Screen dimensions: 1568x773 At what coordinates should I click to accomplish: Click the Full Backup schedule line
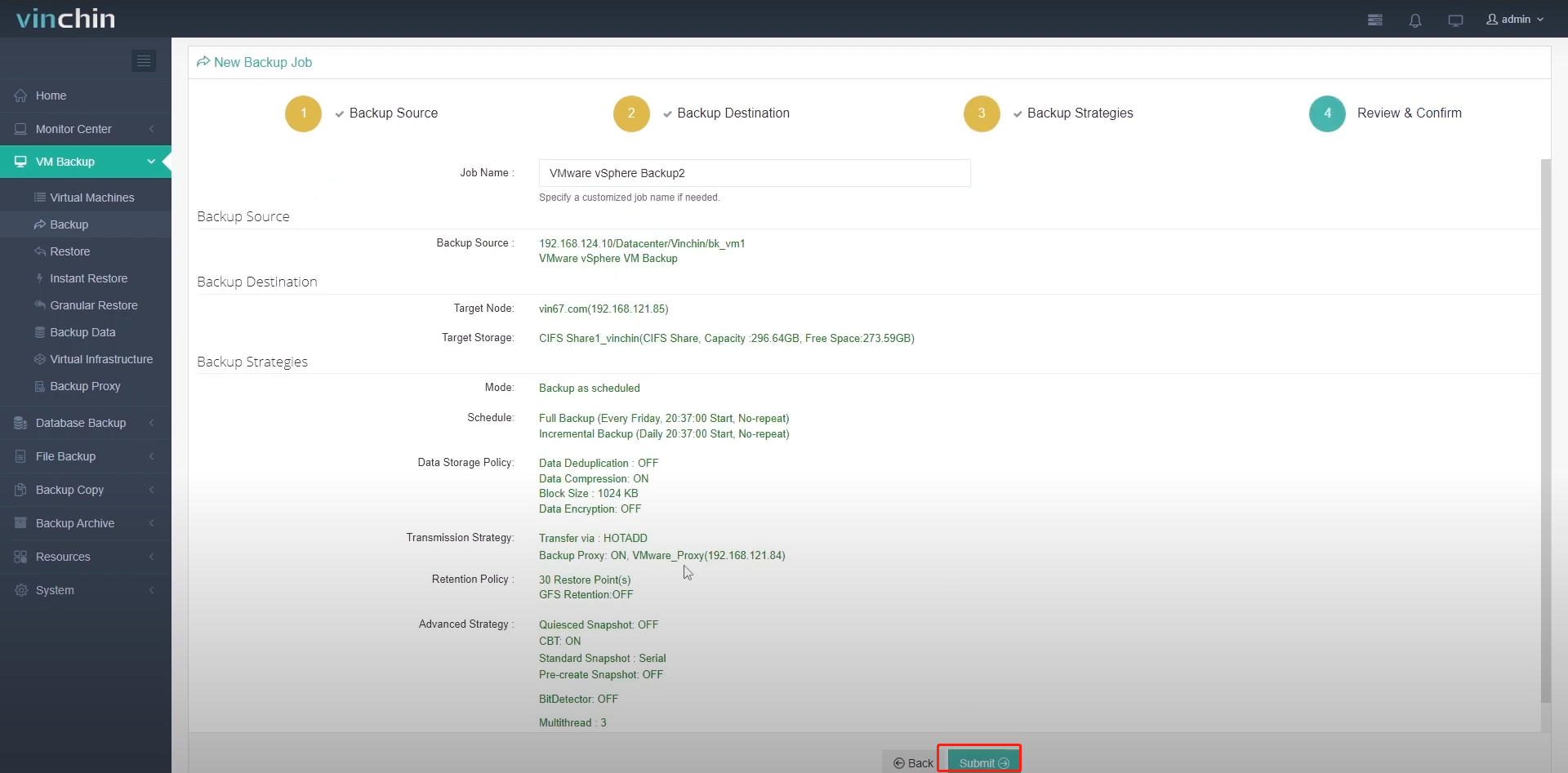664,418
